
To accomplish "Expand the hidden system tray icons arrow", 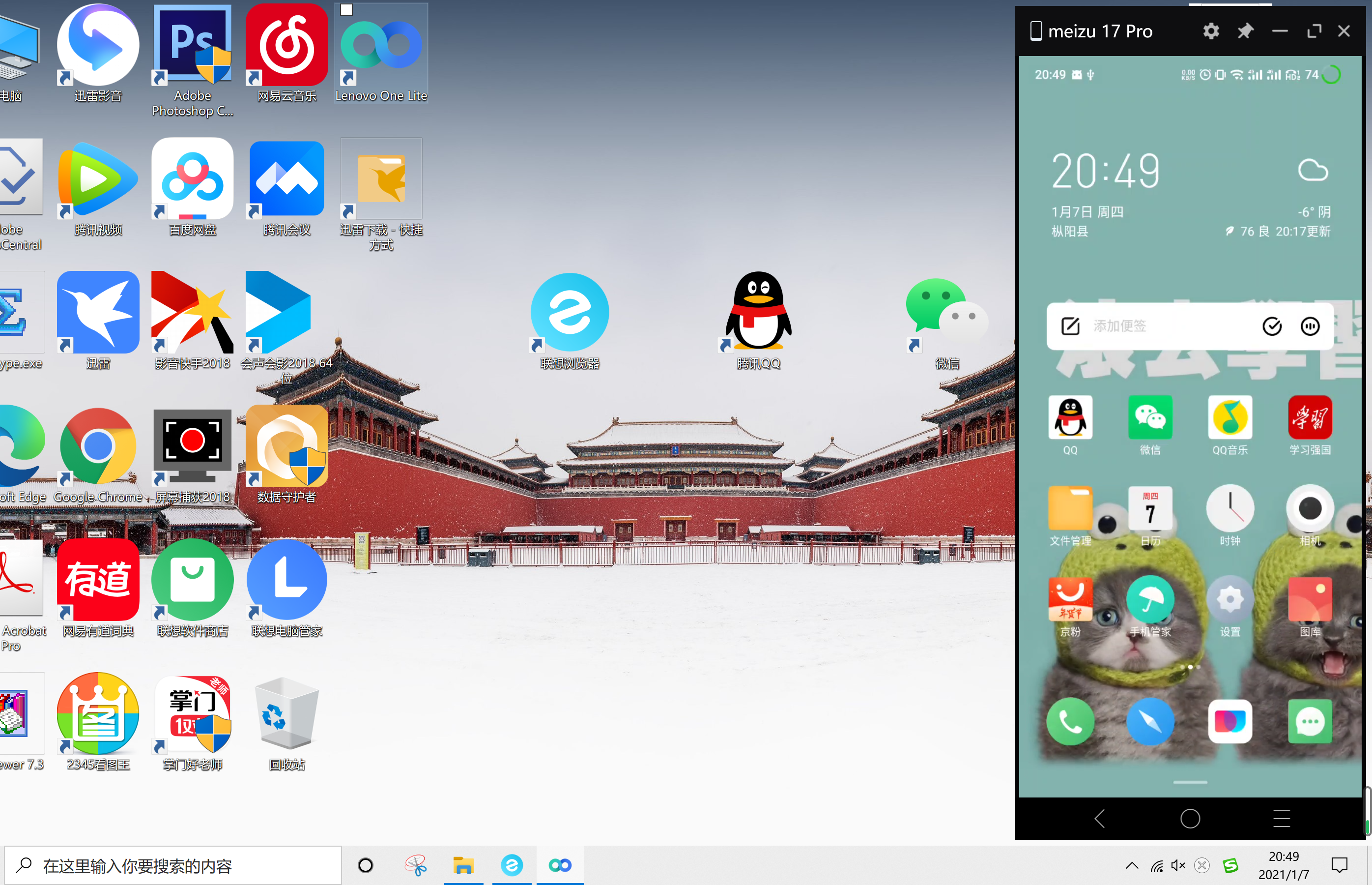I will [1131, 865].
